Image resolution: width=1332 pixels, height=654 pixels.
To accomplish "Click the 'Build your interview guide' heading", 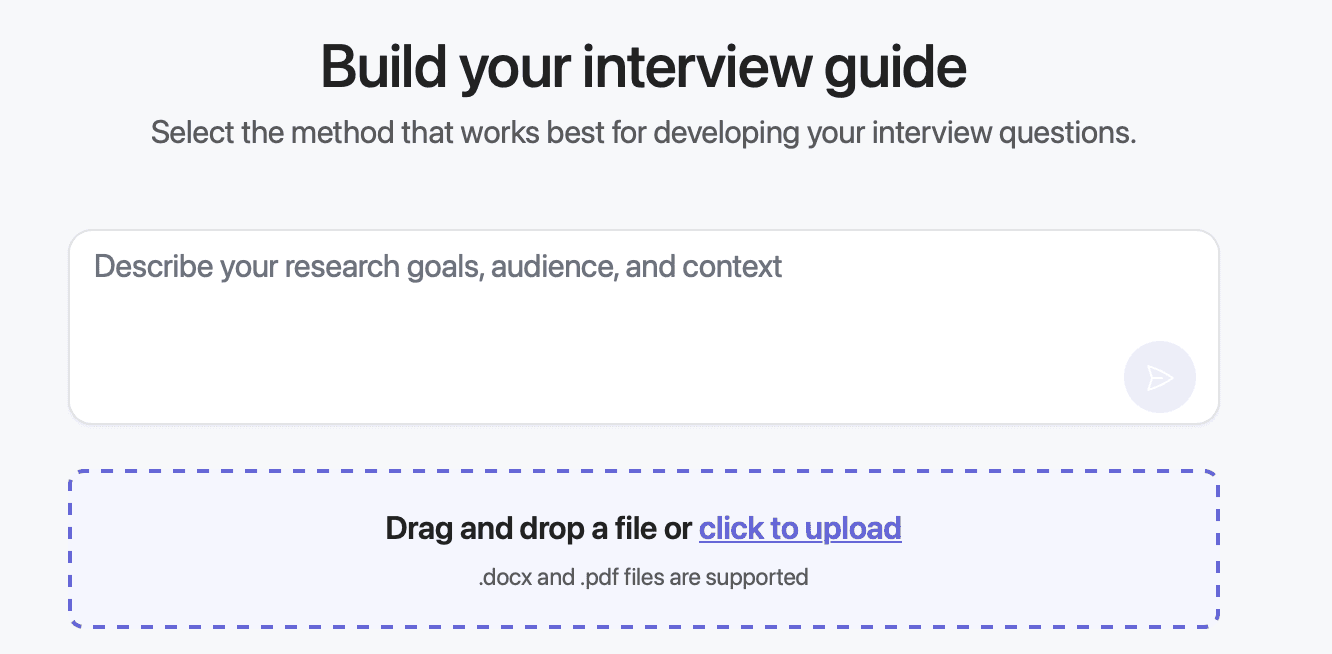I will [x=643, y=66].
